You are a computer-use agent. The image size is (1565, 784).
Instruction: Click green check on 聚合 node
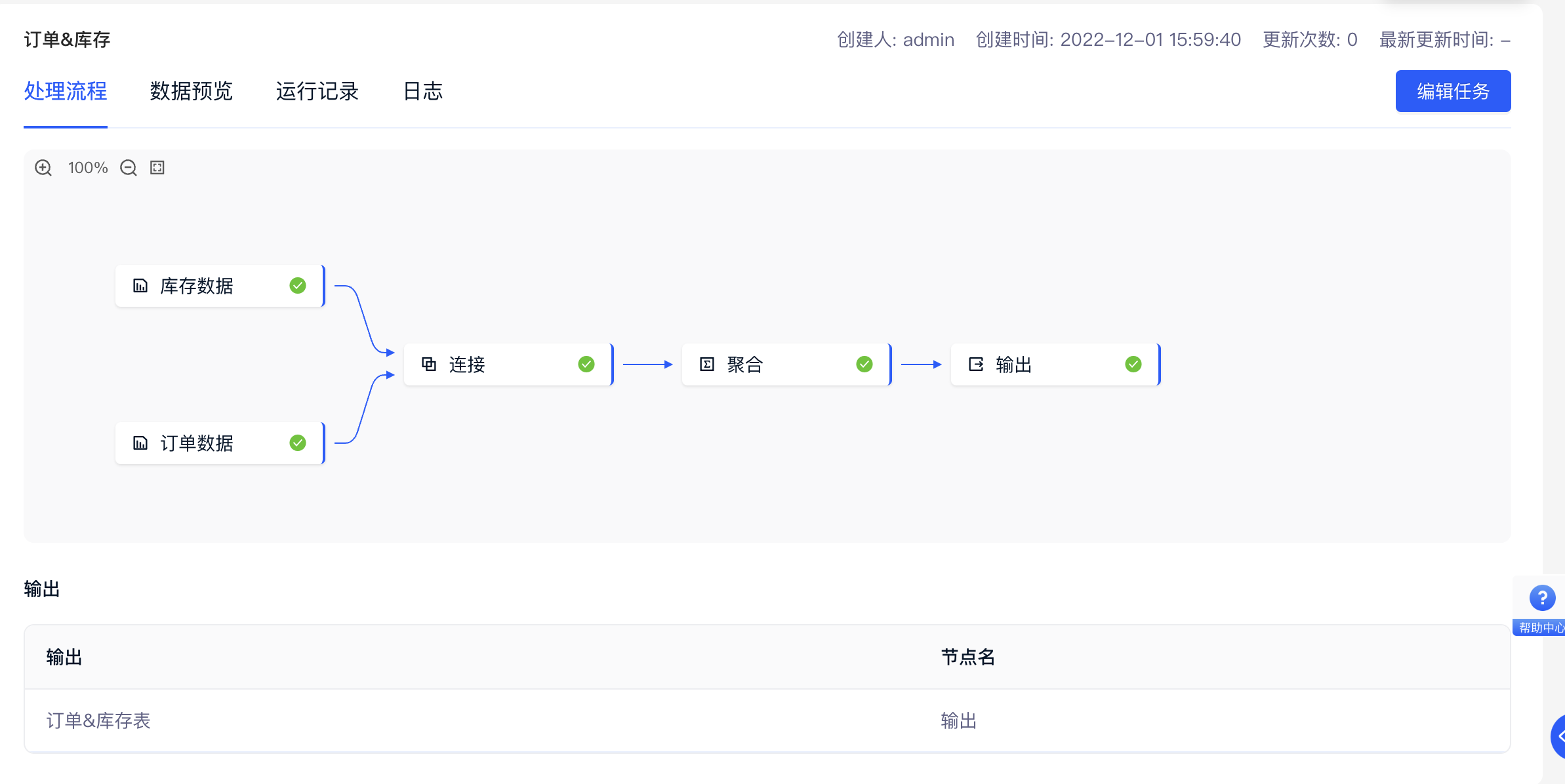(864, 364)
